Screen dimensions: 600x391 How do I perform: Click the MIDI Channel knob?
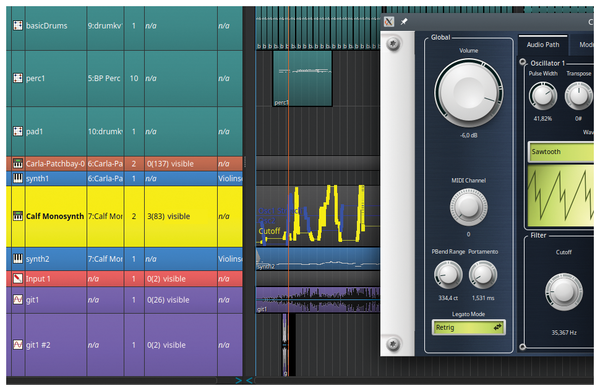pyautogui.click(x=468, y=207)
